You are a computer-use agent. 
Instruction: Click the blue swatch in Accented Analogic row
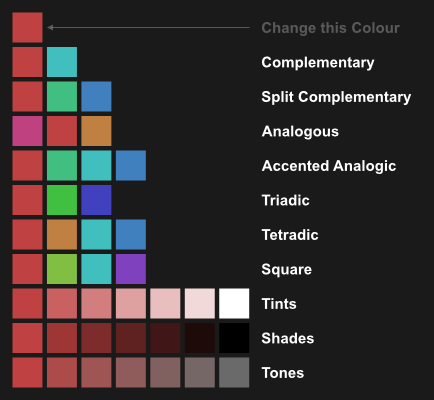pyautogui.click(x=131, y=165)
